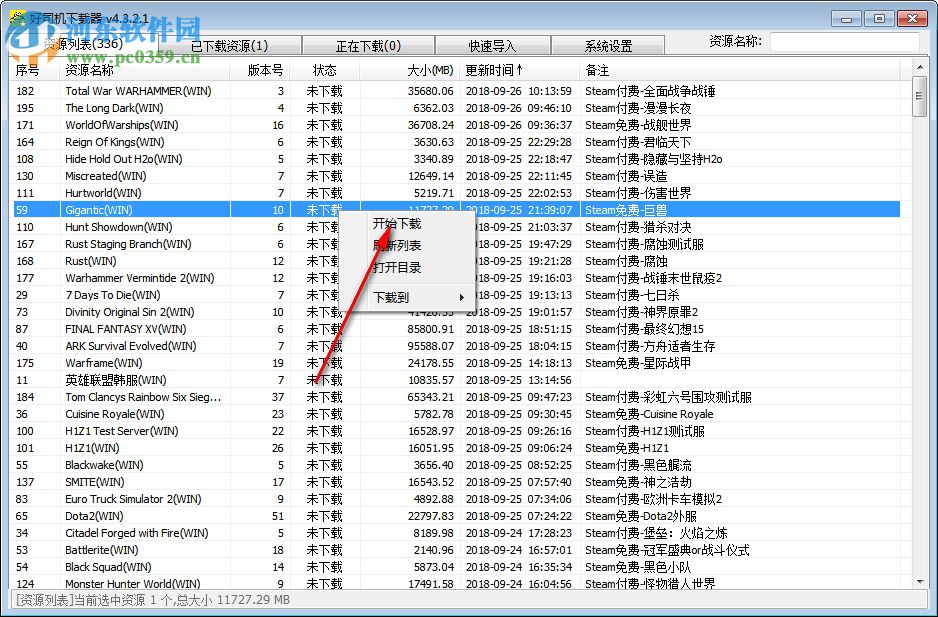938x617 pixels.
Task: Focus the 资源名称 search field
Action: [x=844, y=42]
